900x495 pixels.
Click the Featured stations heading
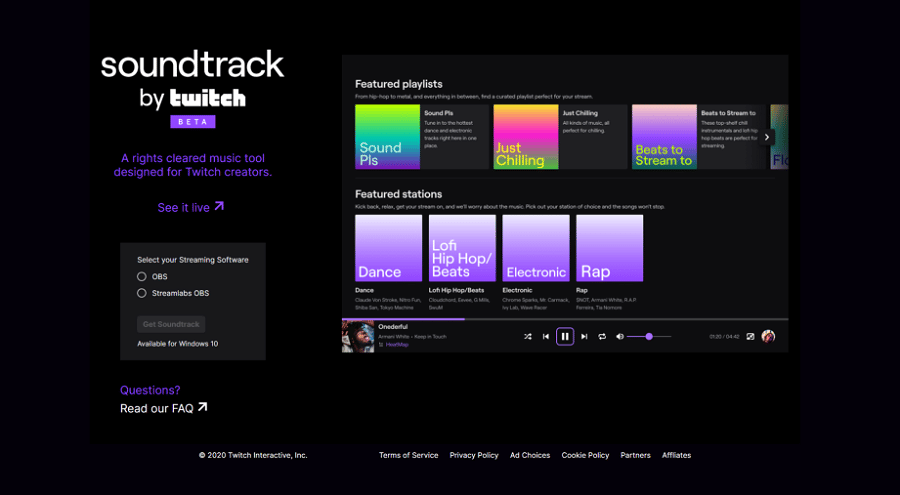click(x=398, y=194)
